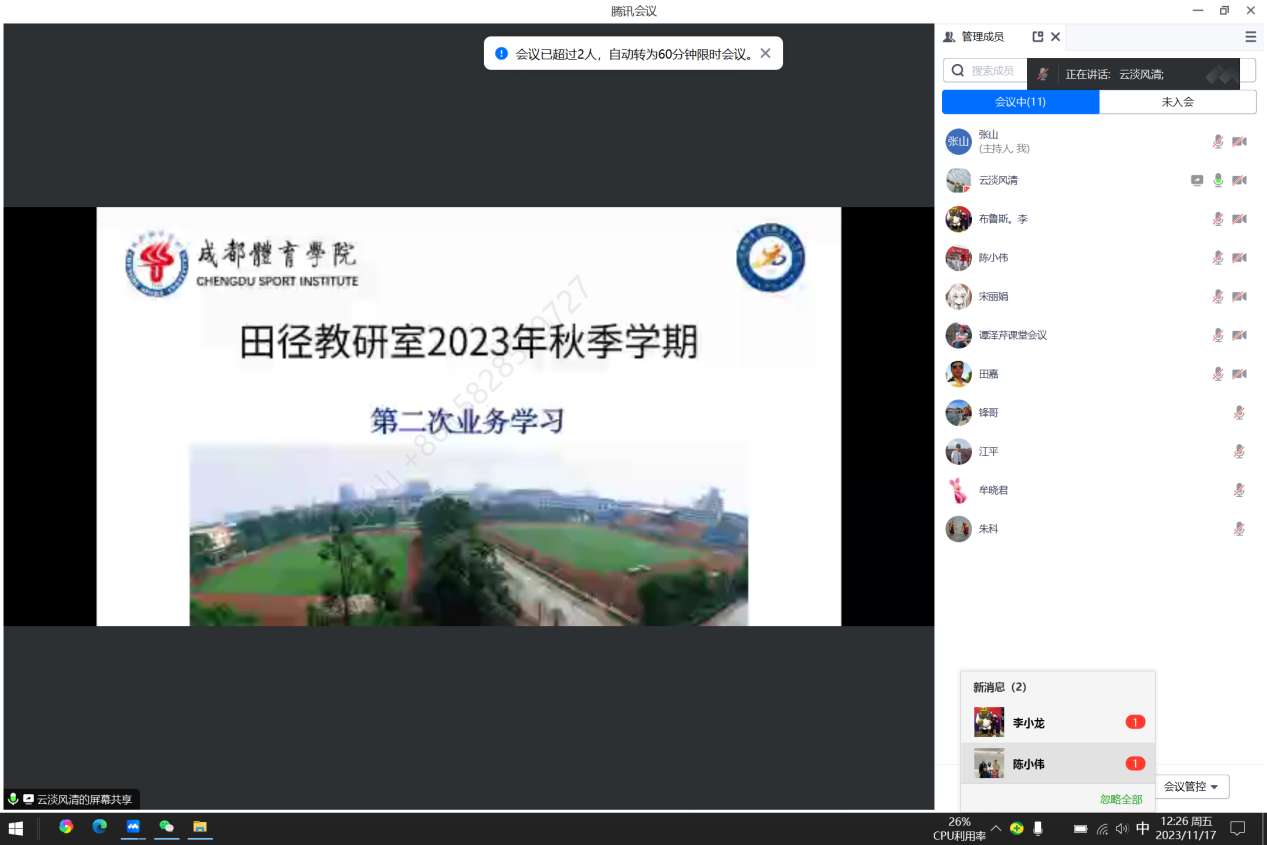Click the pop-out panel icon beside 管理成员
Viewport: 1267px width, 845px height.
point(1037,37)
